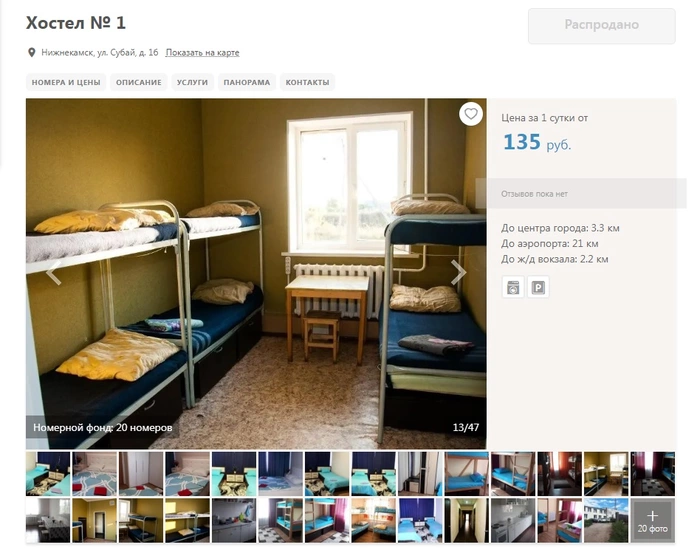Add hostel to favorites with heart icon

tap(471, 114)
